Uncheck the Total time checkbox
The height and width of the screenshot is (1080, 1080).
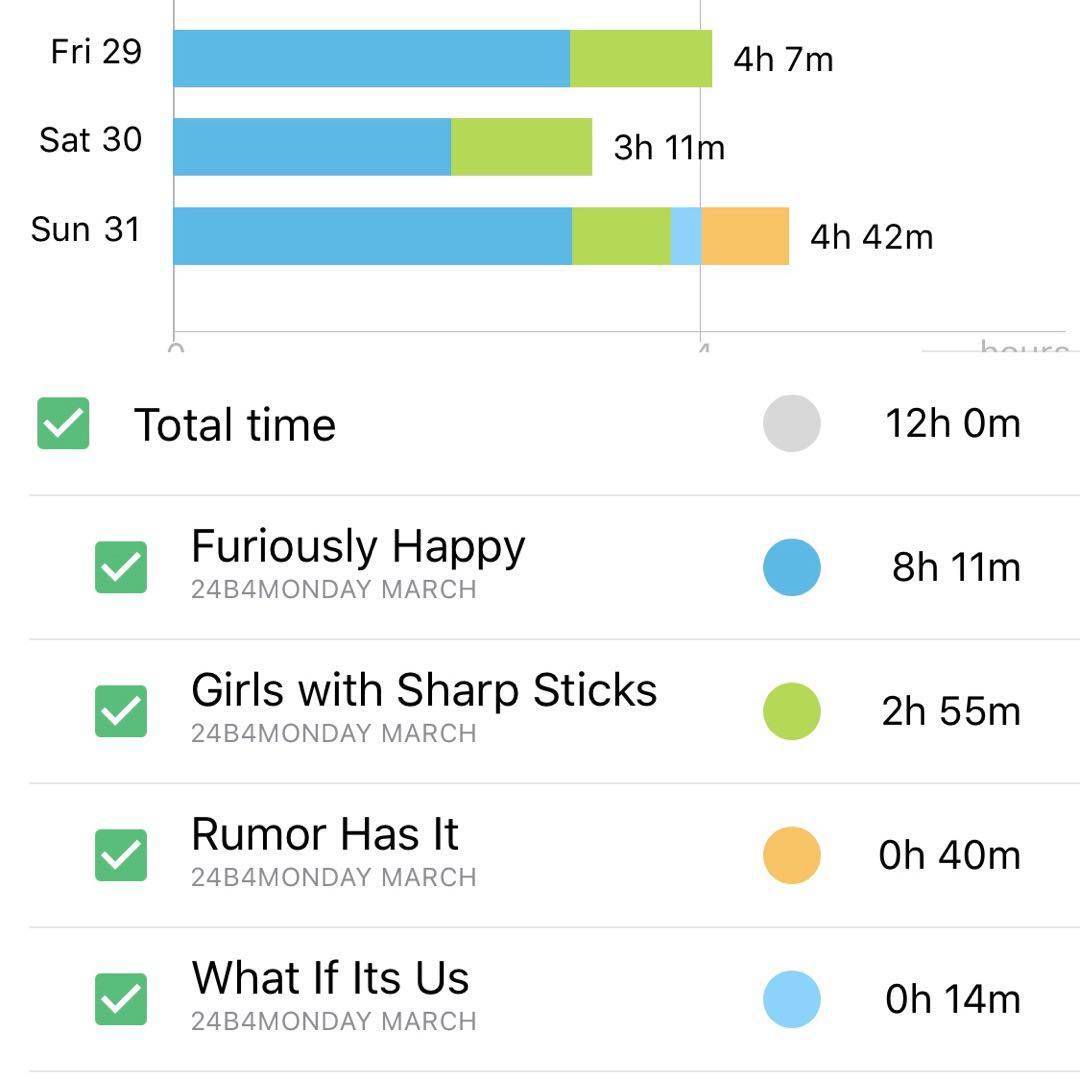pos(63,423)
